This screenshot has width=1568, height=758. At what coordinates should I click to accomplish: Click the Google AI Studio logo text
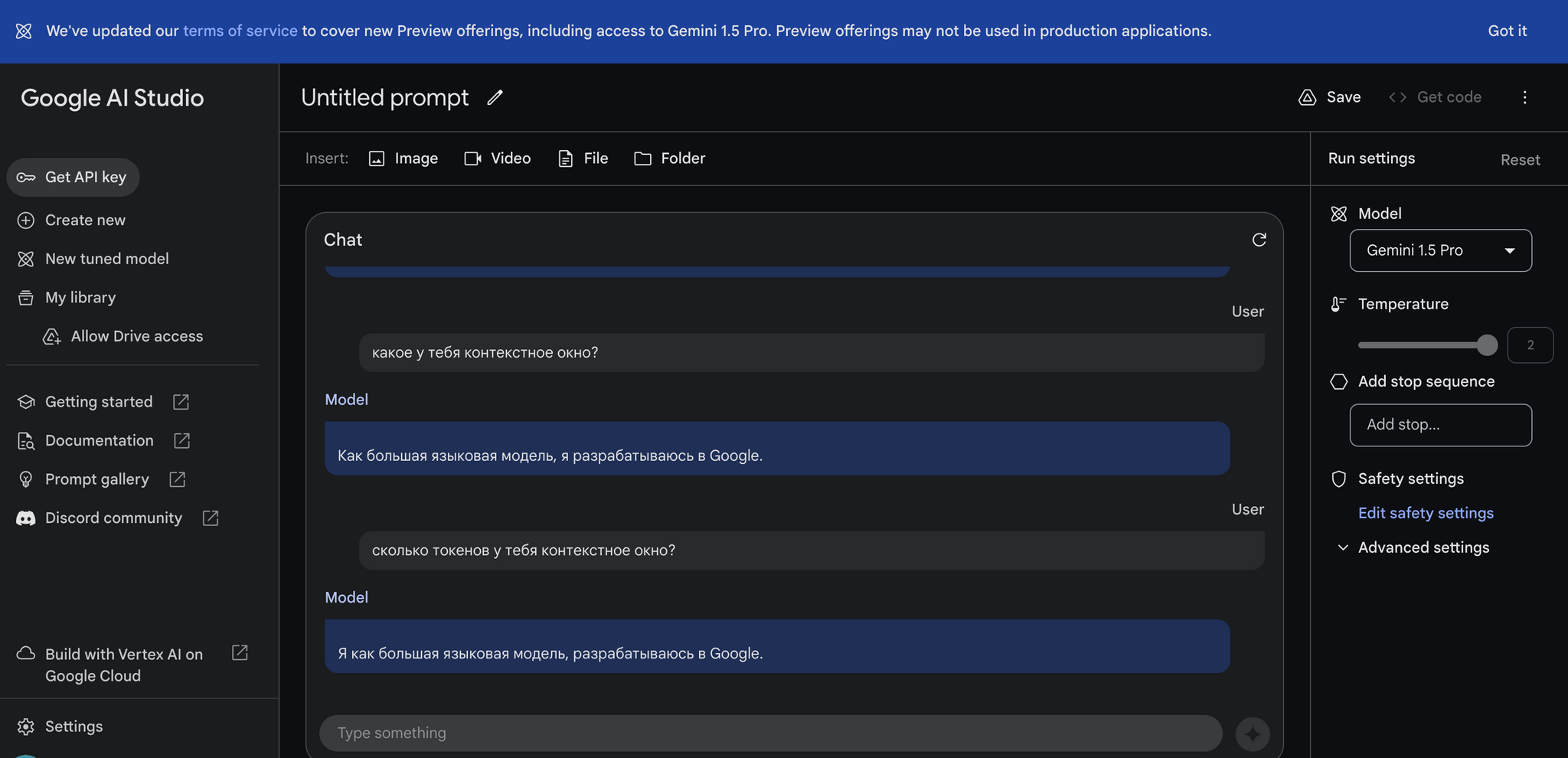(x=113, y=98)
